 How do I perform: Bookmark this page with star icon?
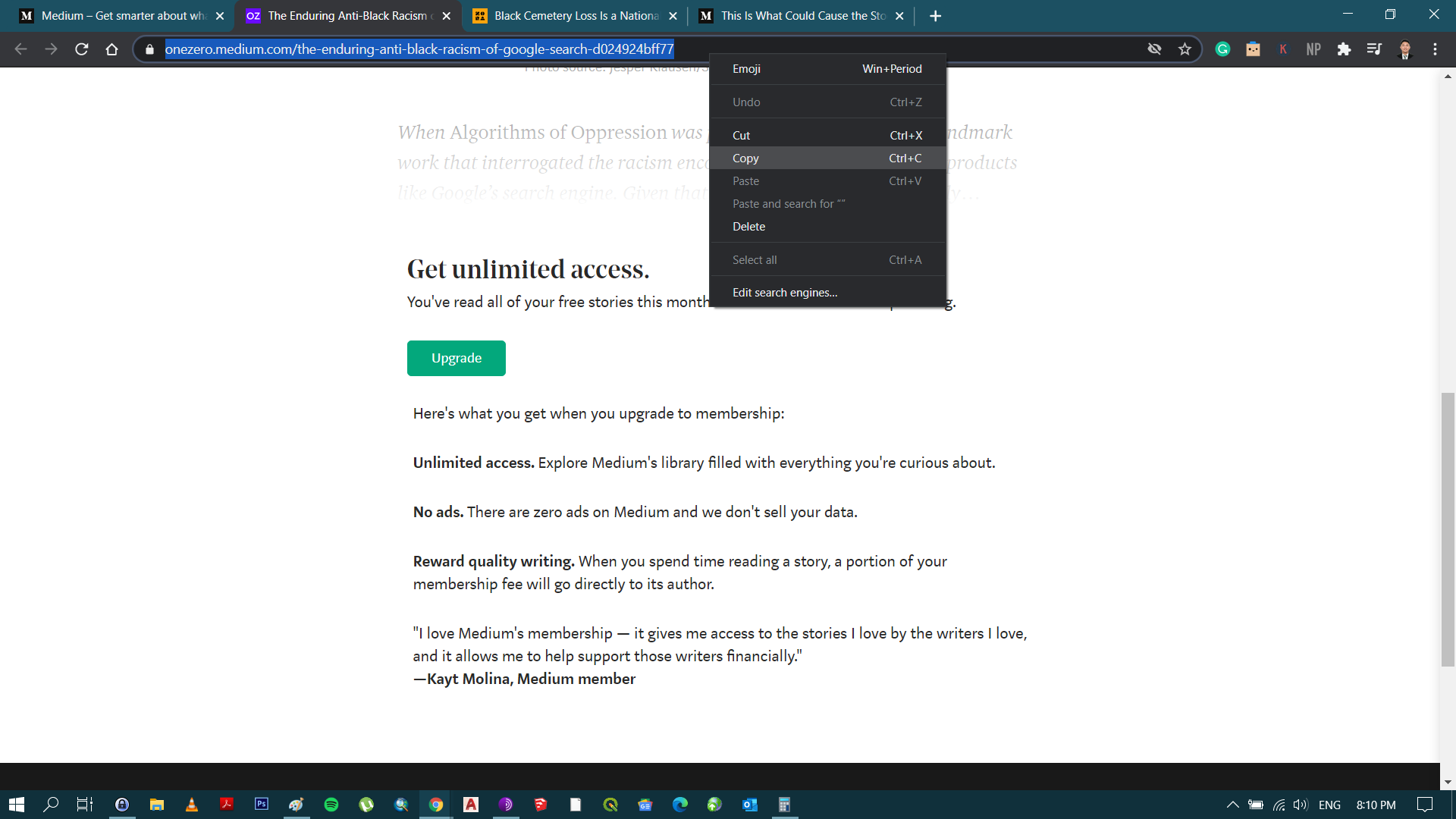[1185, 49]
